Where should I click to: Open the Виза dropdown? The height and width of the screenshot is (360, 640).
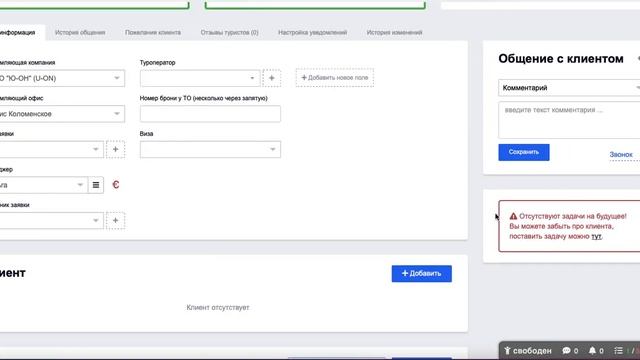(x=210, y=149)
